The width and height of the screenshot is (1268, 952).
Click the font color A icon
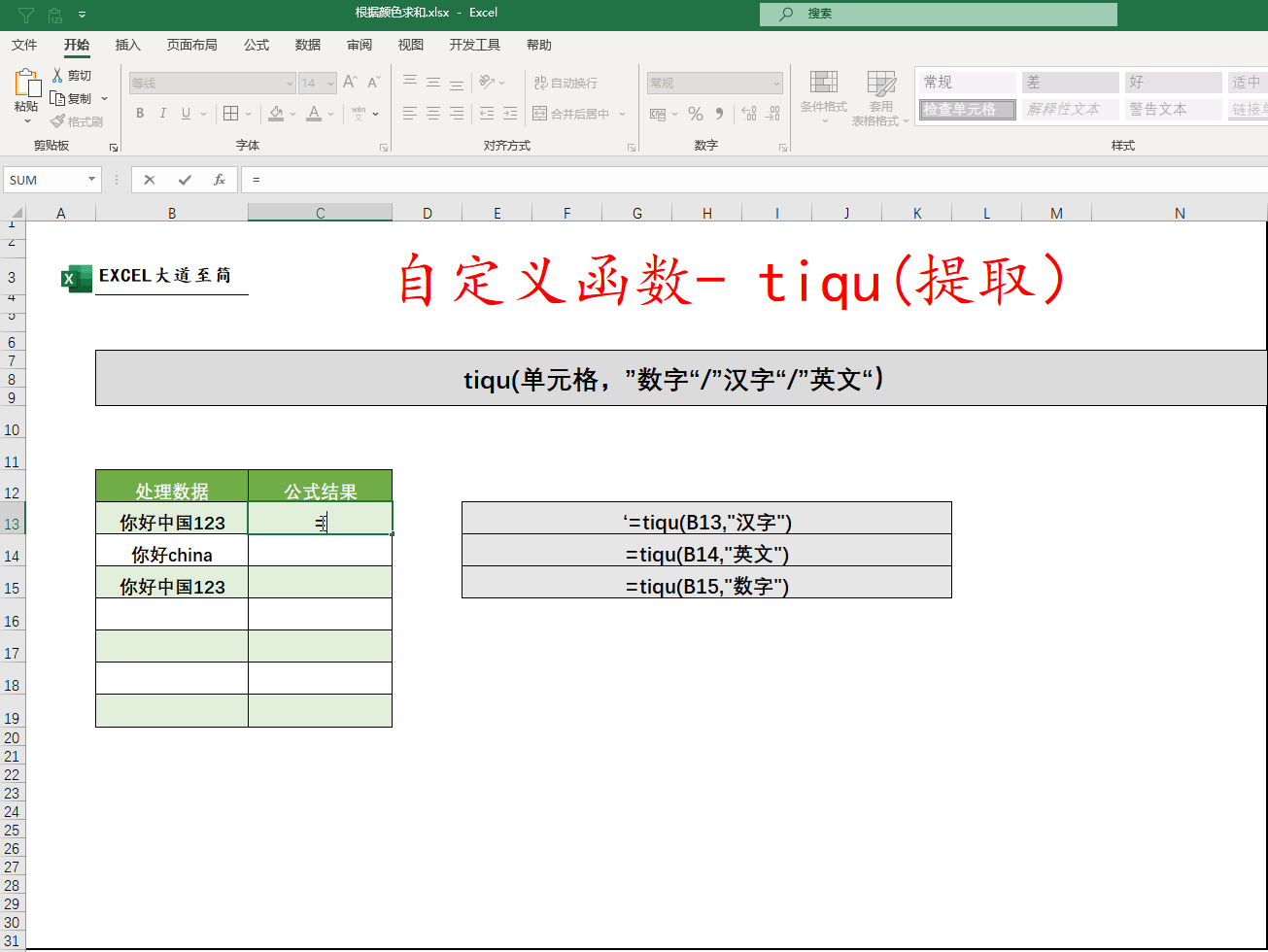314,114
